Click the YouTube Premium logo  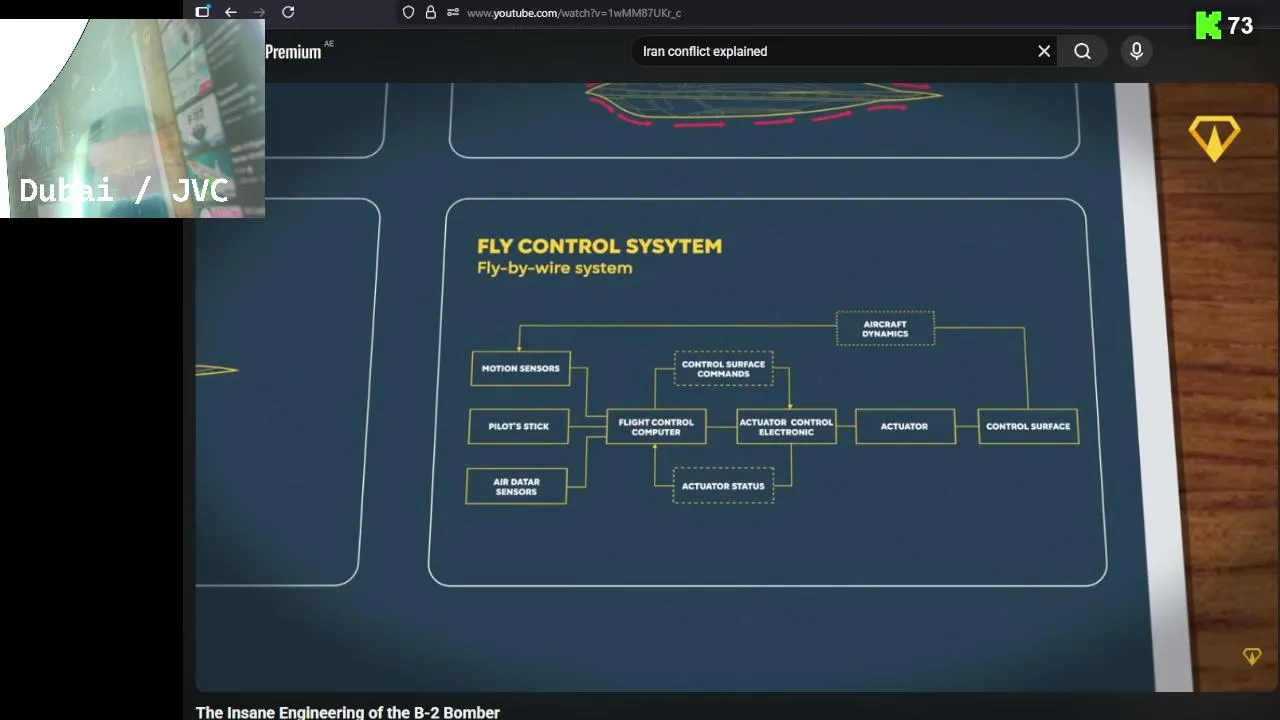298,51
